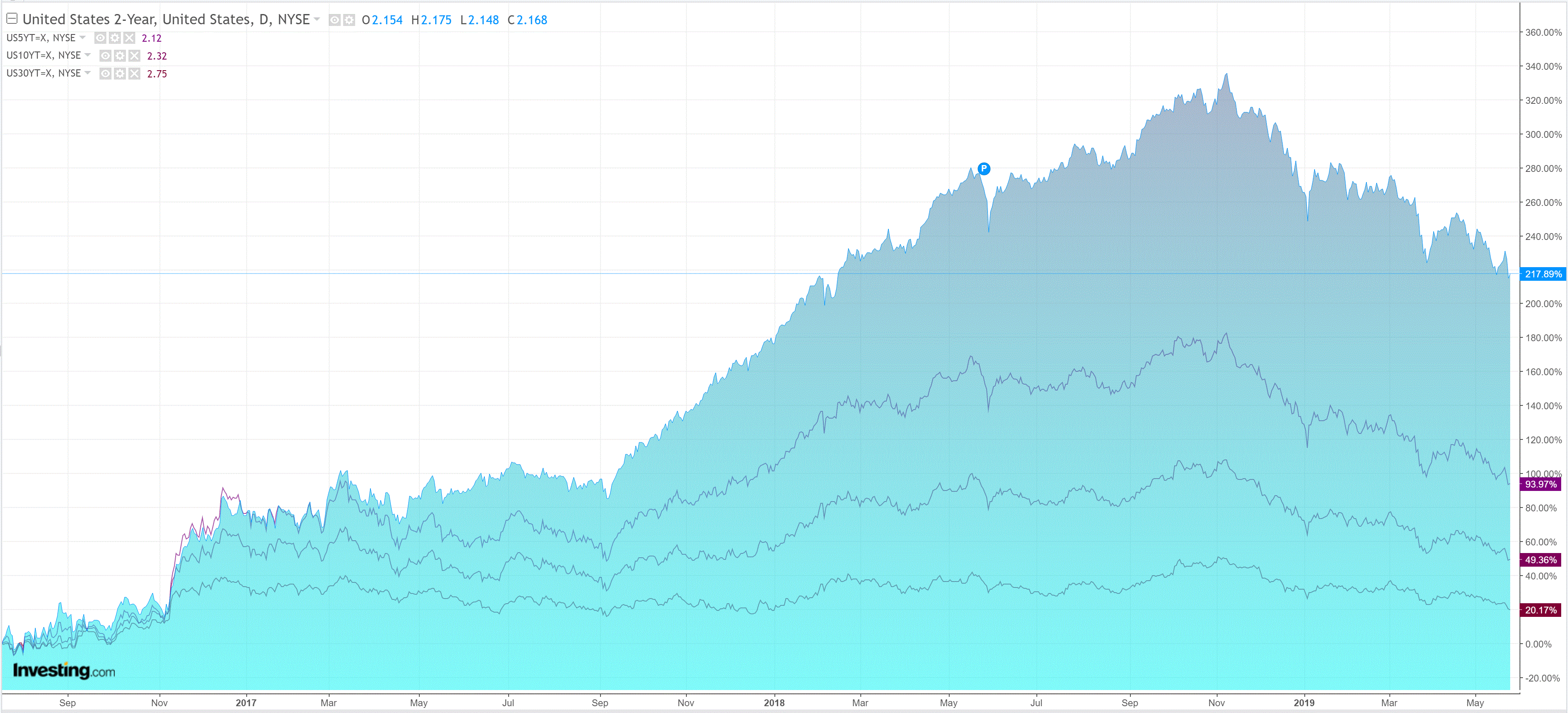Open US10YT=X settings gear
This screenshot has width=1568, height=713.
(120, 56)
